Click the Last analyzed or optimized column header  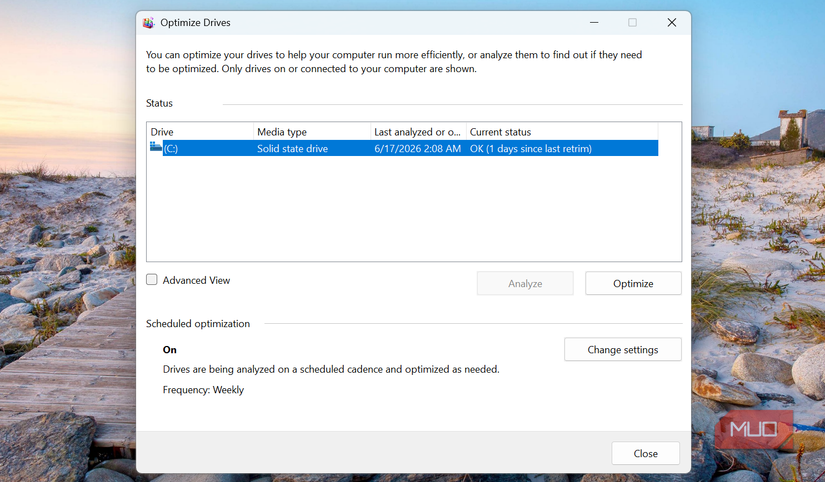418,132
